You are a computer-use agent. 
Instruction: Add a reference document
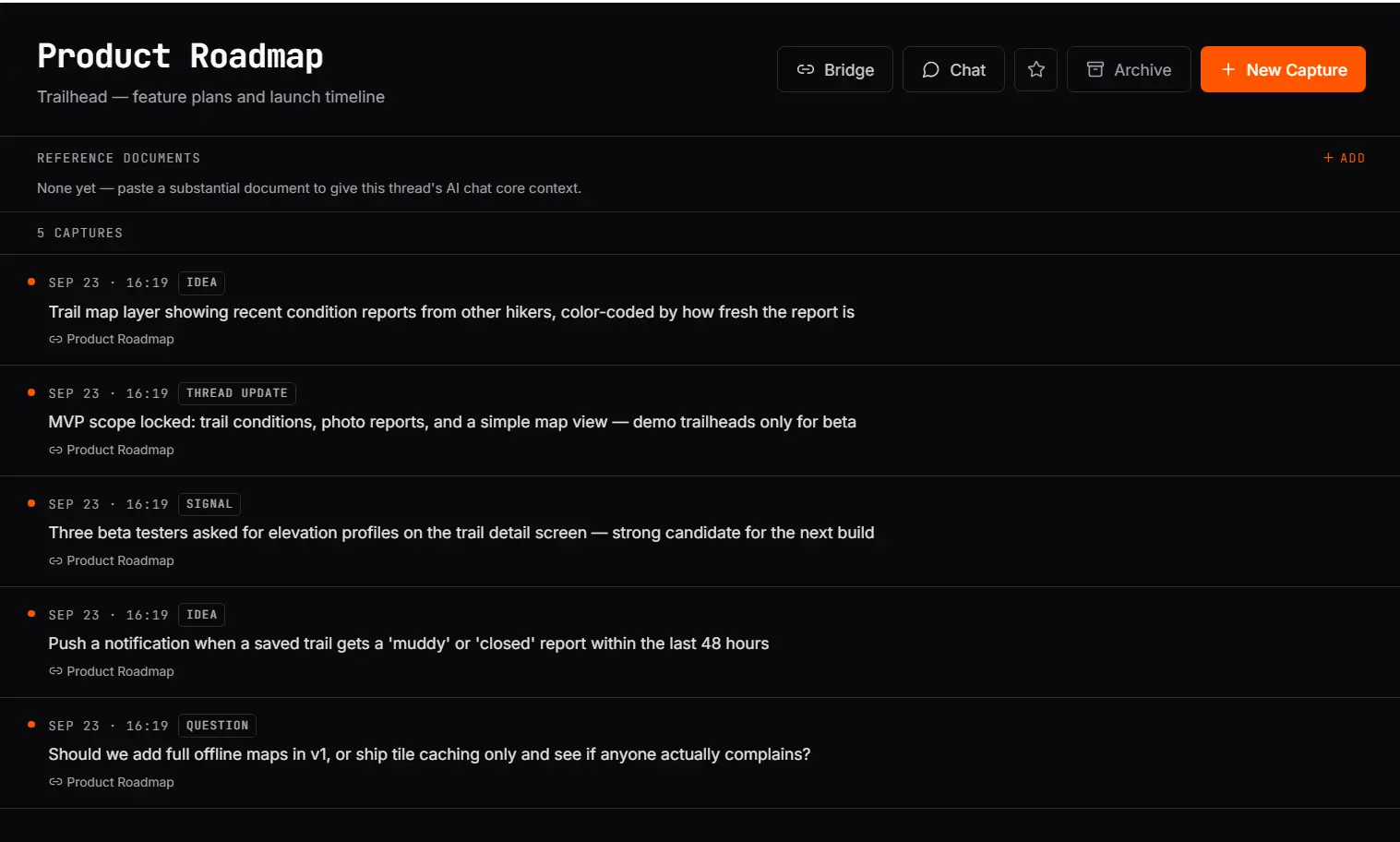1344,158
